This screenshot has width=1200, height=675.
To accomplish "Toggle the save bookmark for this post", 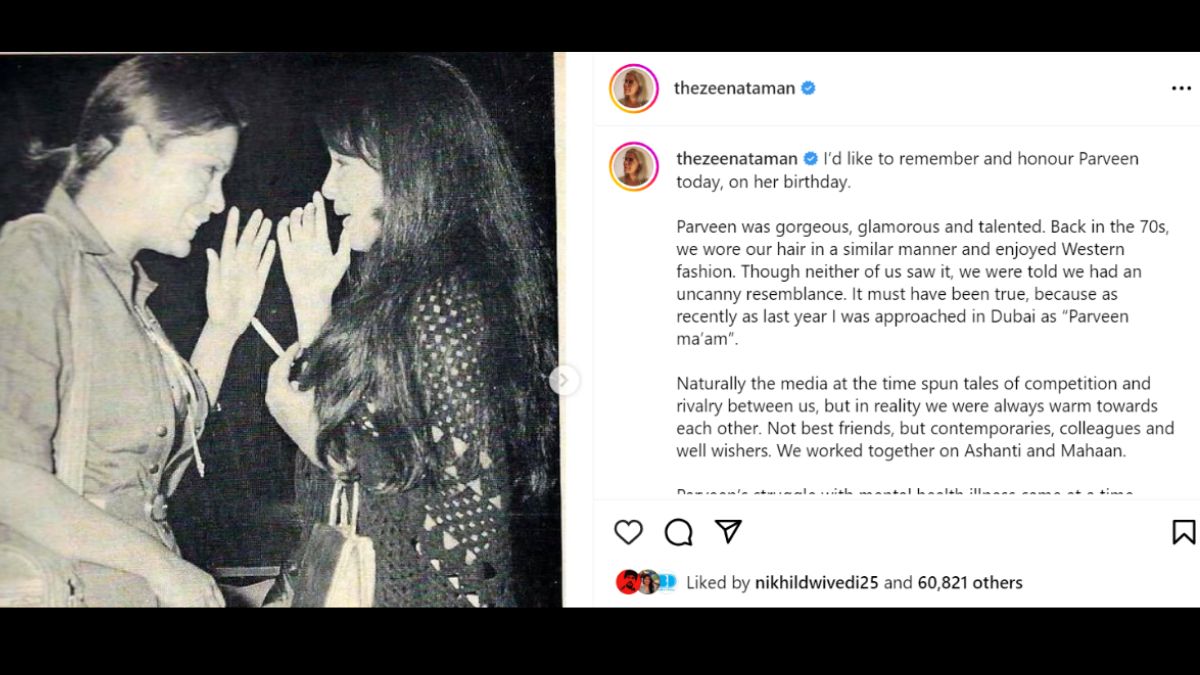I will (x=1183, y=532).
